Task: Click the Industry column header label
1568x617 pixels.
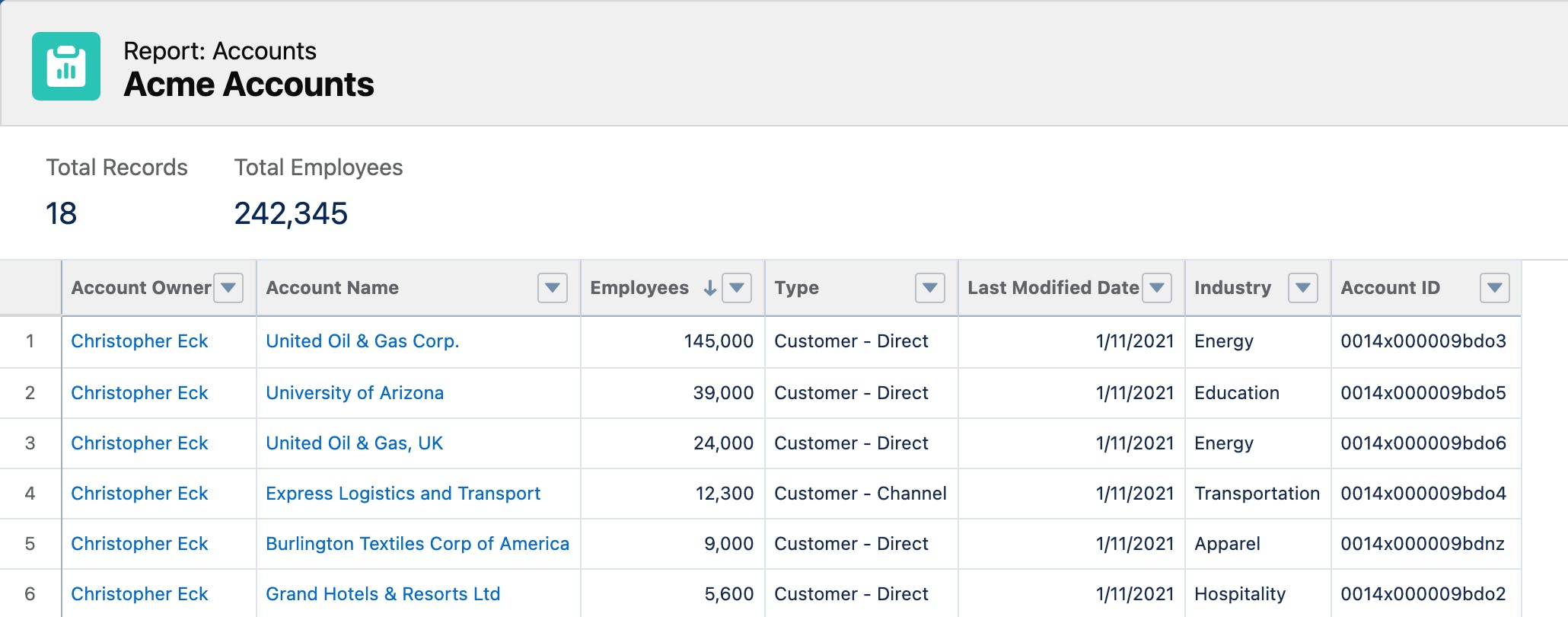Action: click(1232, 288)
